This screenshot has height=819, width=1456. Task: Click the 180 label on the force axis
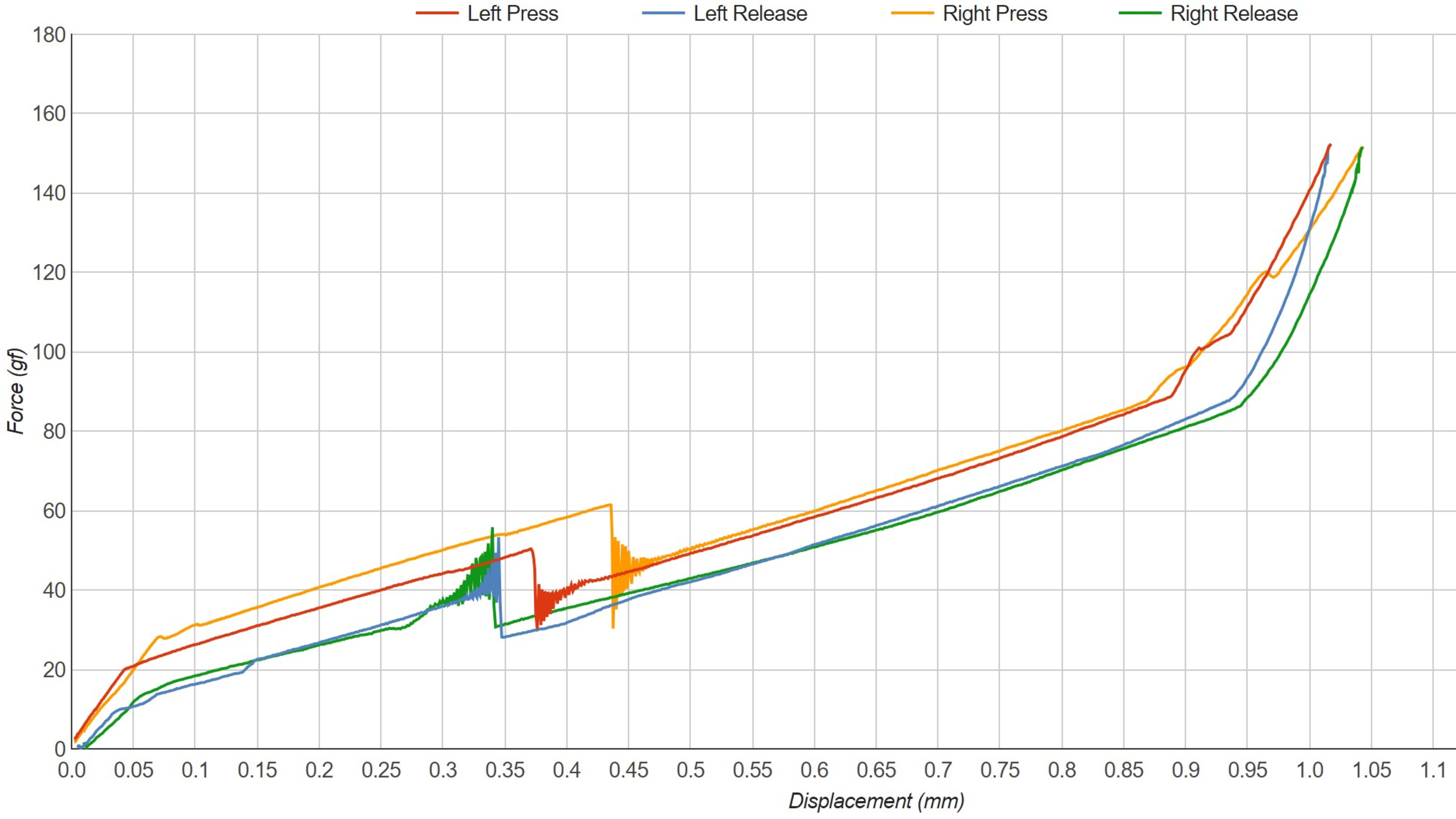49,35
